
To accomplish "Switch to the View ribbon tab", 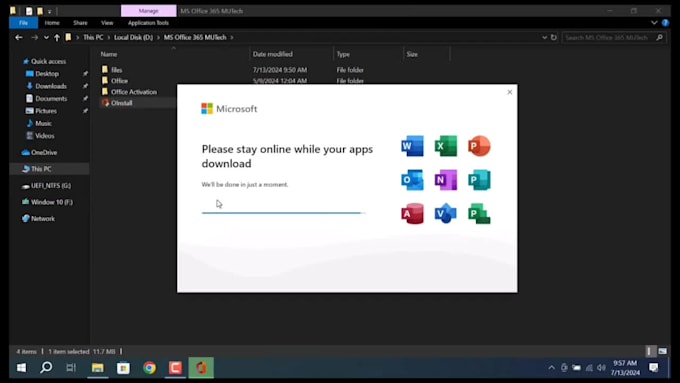I will (x=107, y=23).
